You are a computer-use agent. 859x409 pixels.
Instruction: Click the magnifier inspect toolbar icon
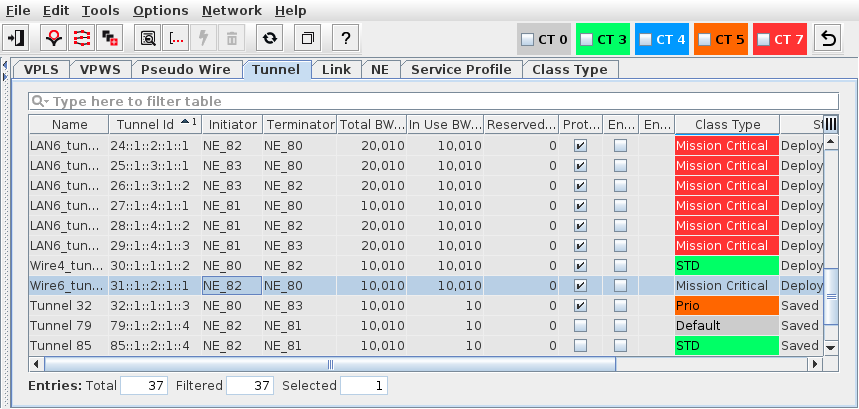148,39
